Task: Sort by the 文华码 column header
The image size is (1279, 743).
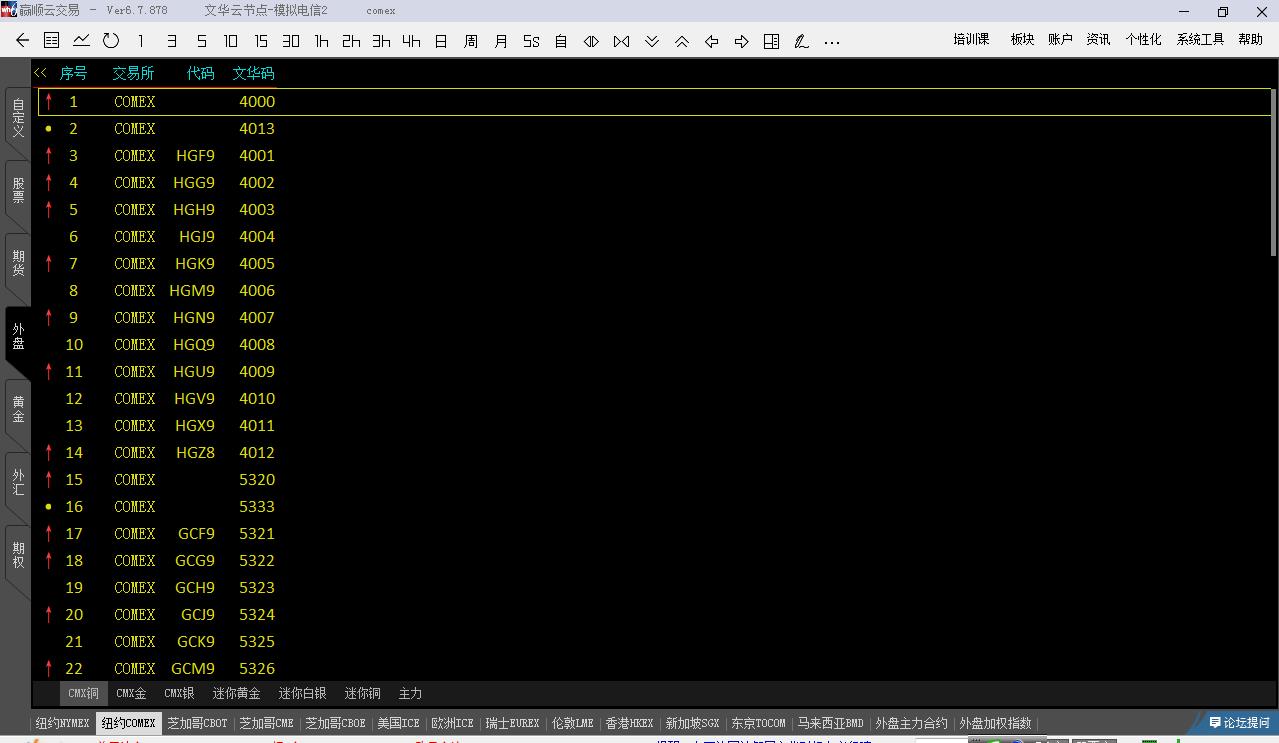Action: coord(253,73)
